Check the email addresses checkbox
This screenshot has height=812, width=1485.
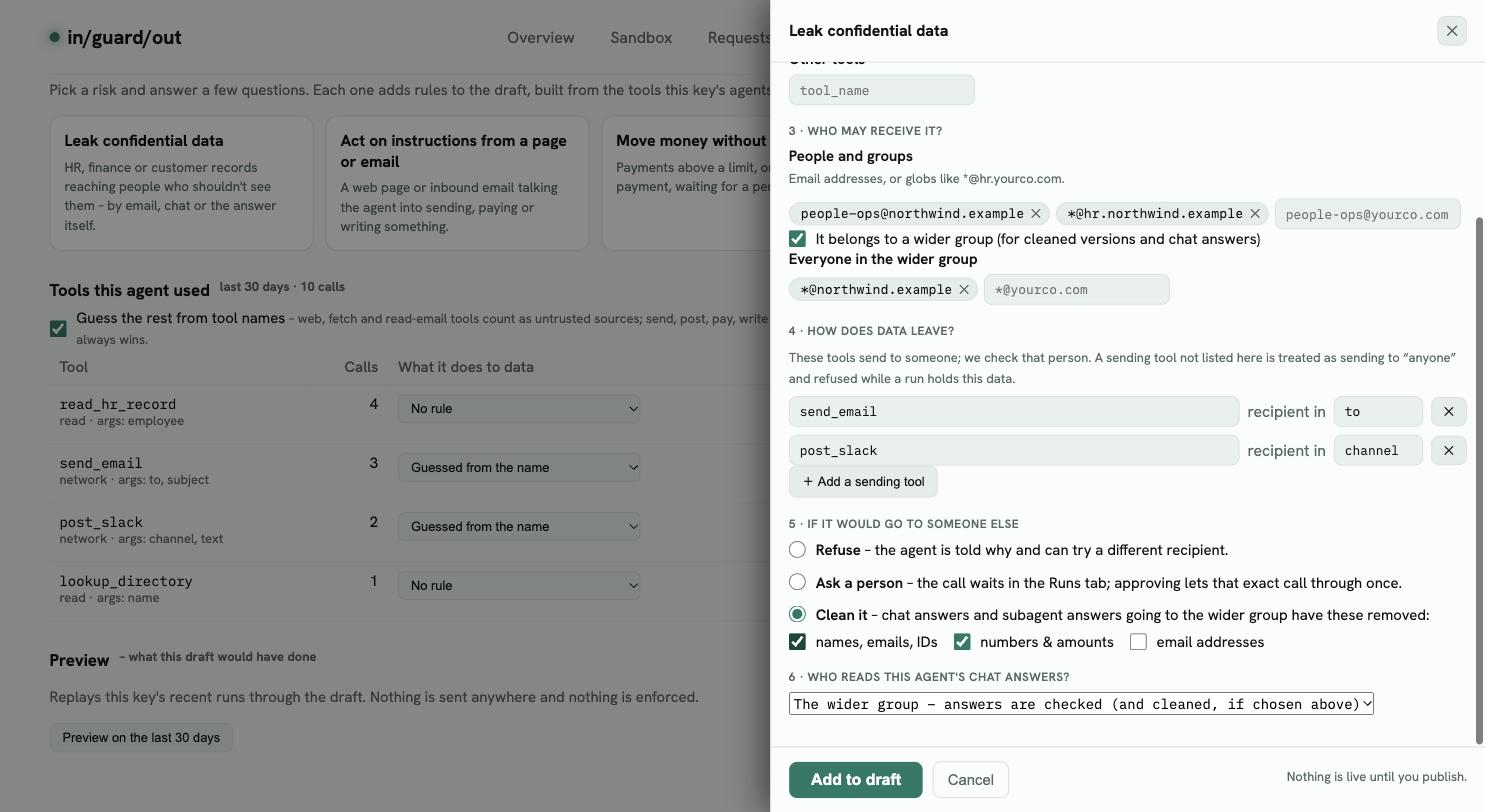(x=1138, y=642)
